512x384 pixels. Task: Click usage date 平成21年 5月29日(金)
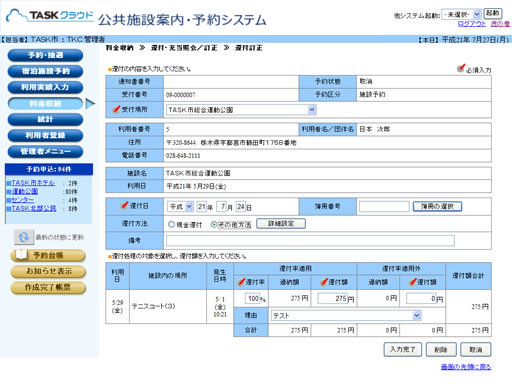[196, 186]
